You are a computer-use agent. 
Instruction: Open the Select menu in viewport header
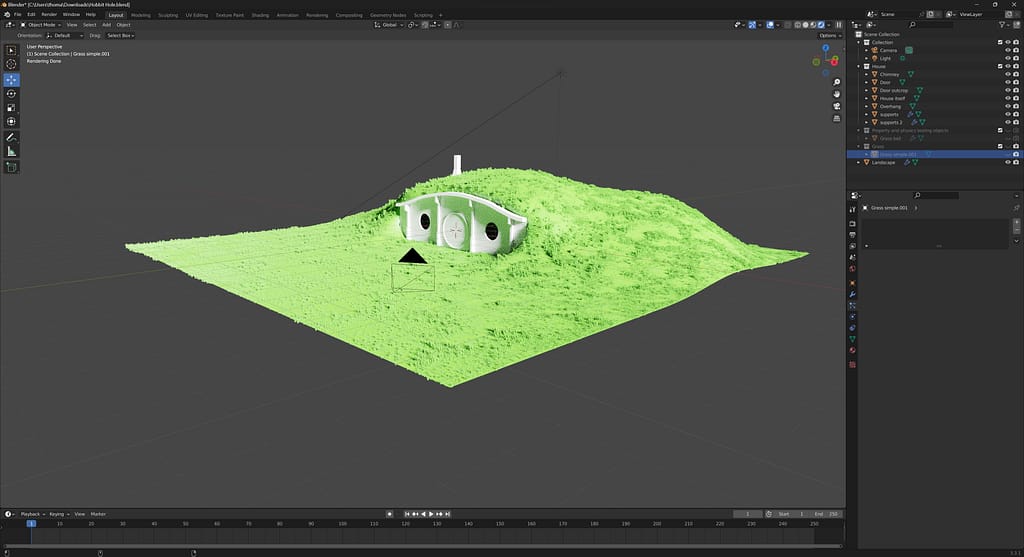[x=89, y=25]
